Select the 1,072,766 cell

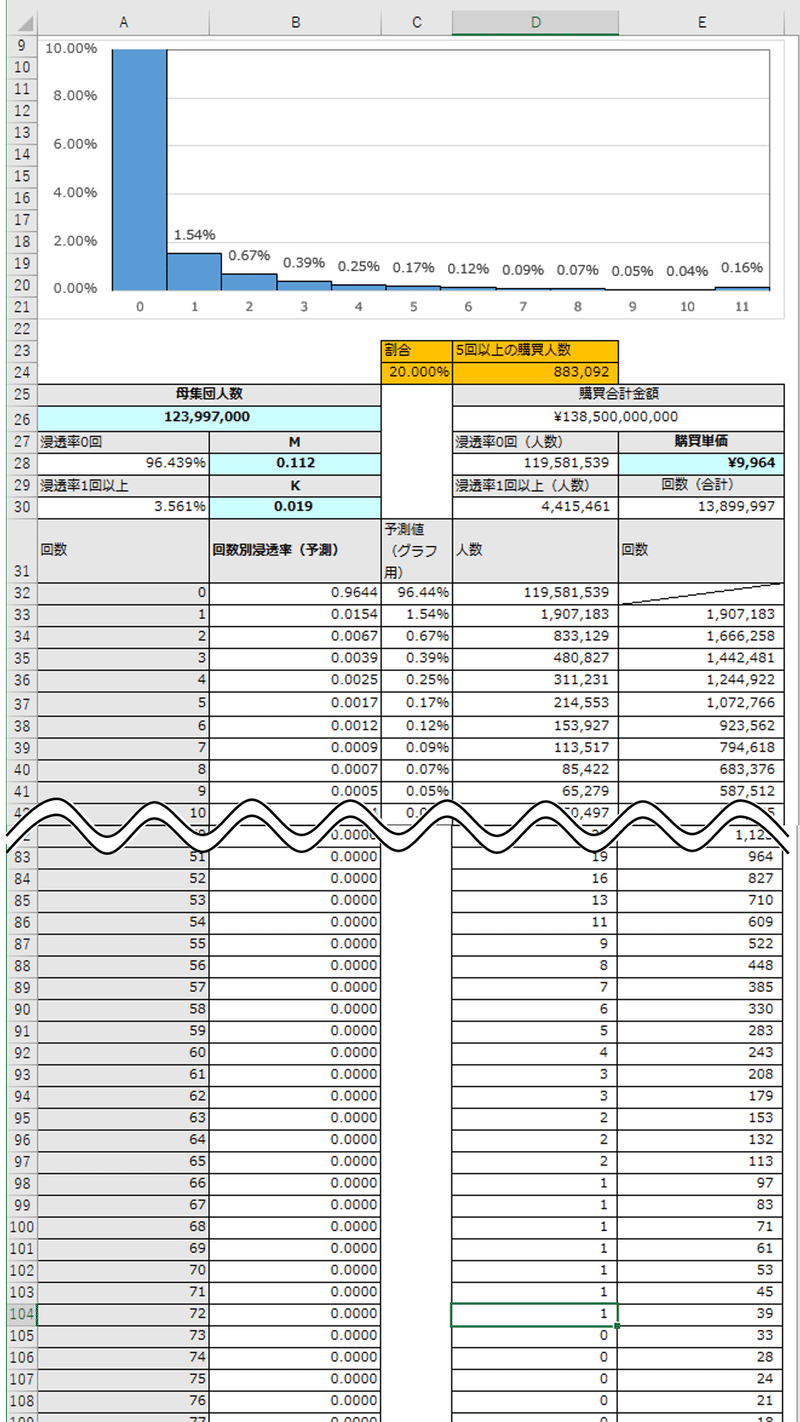(703, 704)
